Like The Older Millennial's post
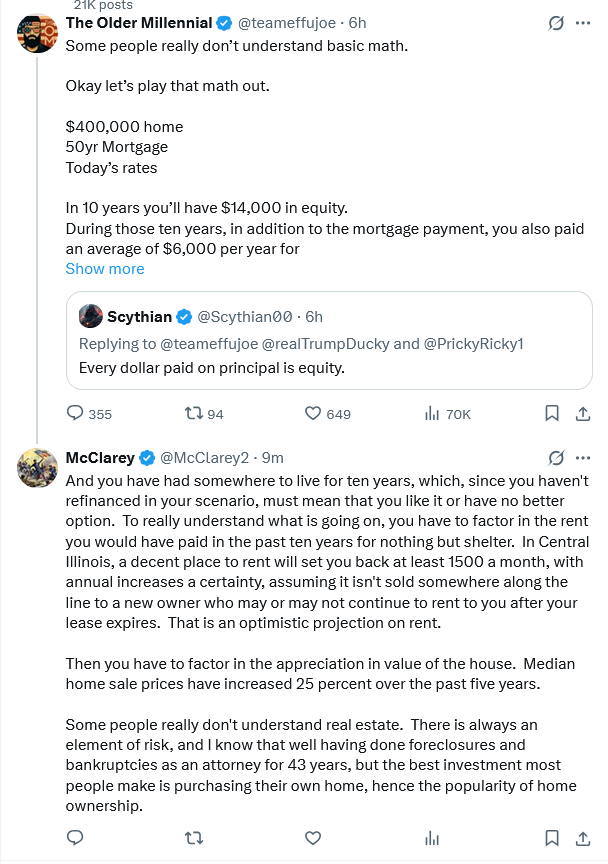 (312, 413)
